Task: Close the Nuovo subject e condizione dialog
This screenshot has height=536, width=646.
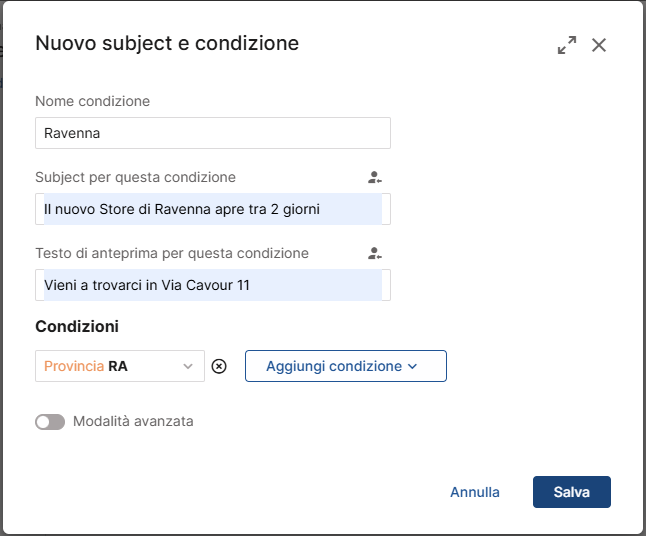Action: [x=599, y=45]
